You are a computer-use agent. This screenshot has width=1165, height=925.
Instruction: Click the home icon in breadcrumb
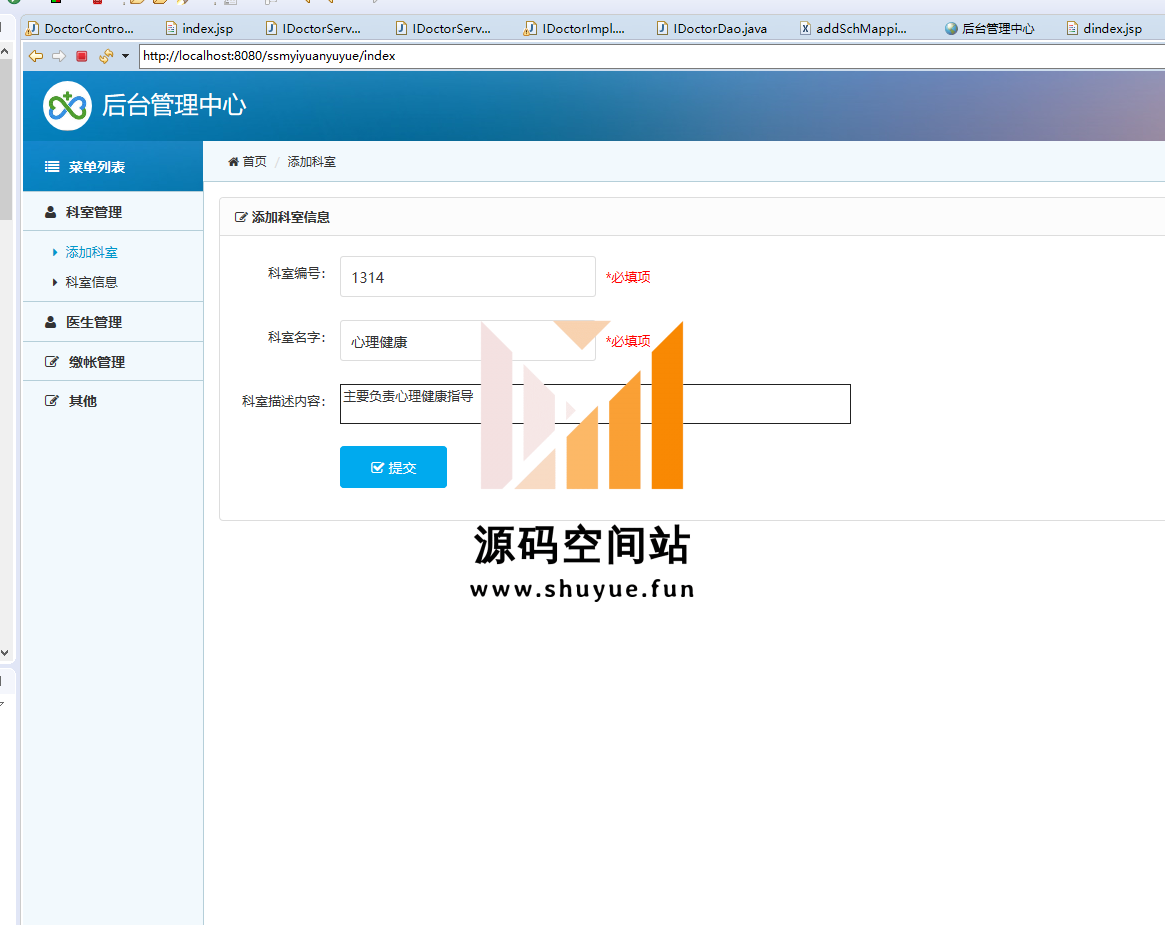click(x=233, y=161)
